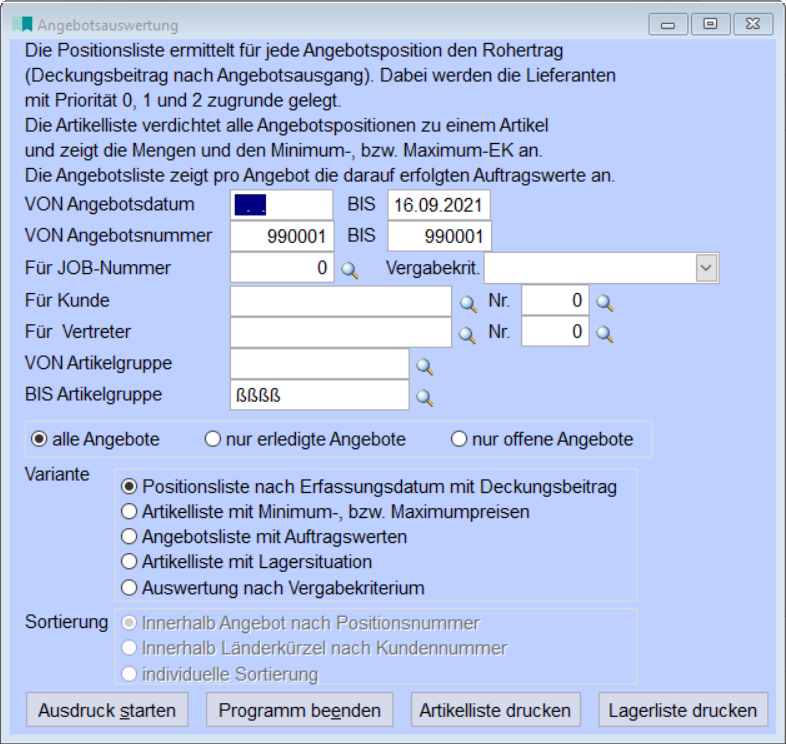This screenshot has width=786, height=744.
Task: Click 'Artikelliste drucken' button
Action: click(x=495, y=710)
